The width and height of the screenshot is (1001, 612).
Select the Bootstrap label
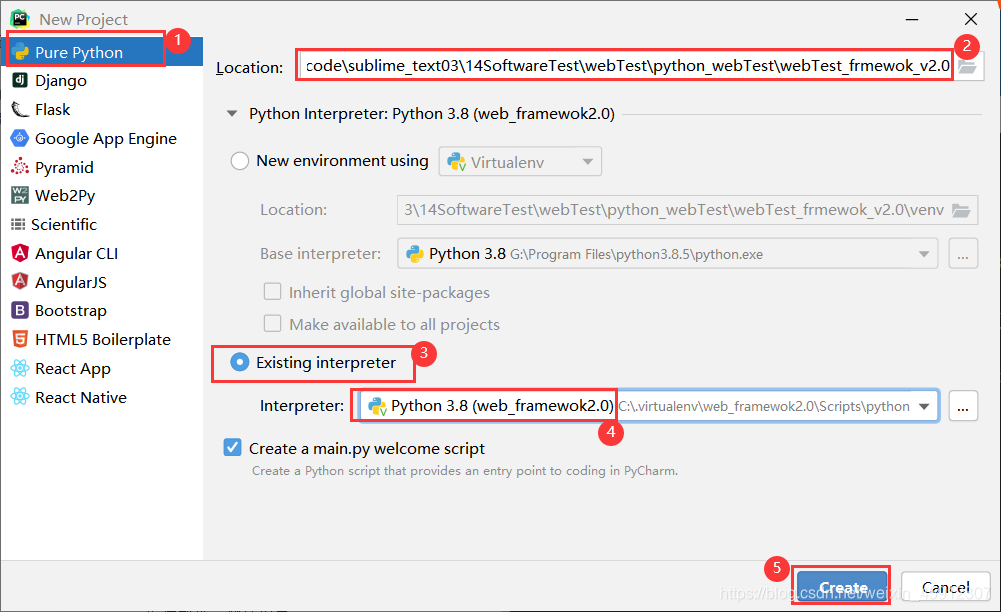point(71,311)
